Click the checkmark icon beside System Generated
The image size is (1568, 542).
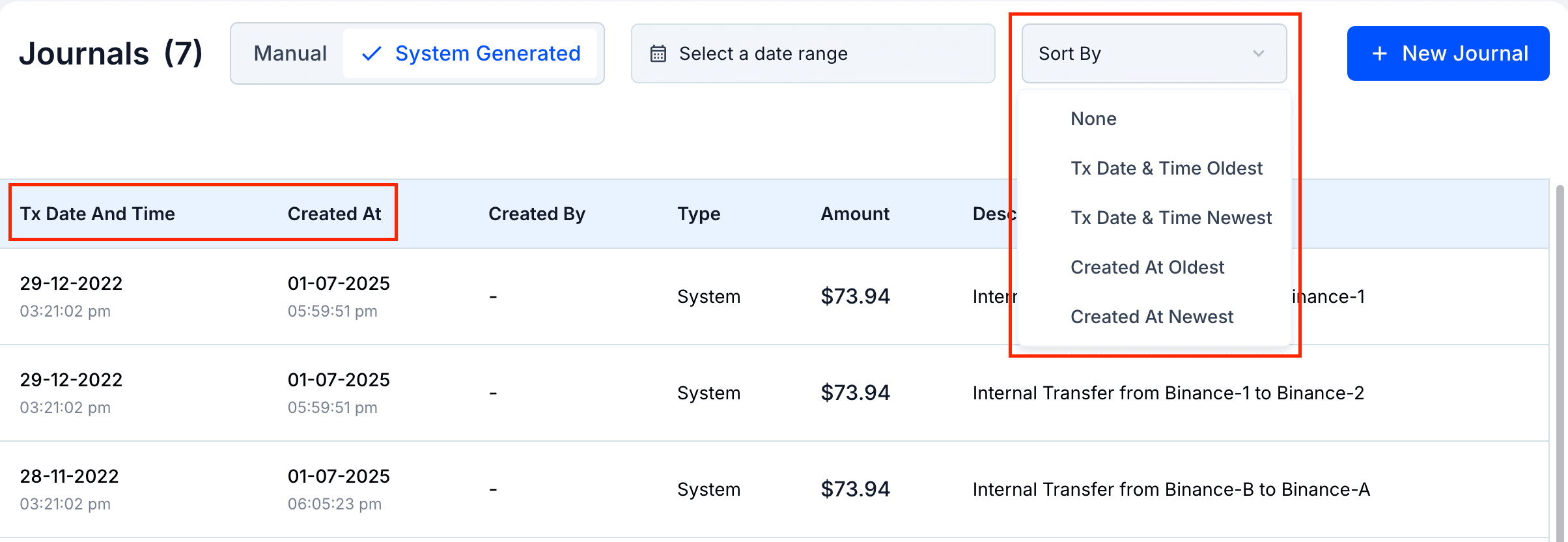coord(371,53)
